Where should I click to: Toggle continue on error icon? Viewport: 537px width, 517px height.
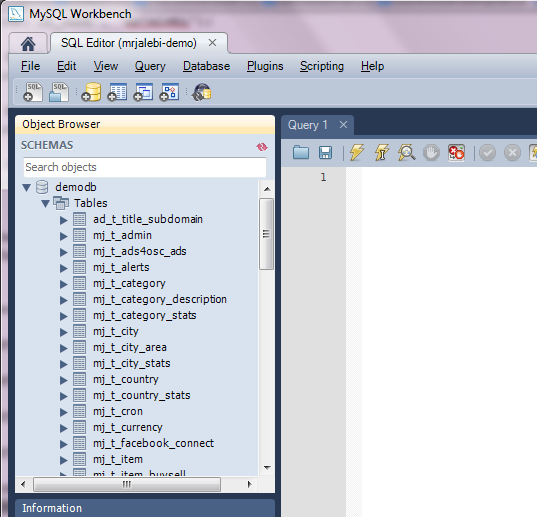[457, 152]
